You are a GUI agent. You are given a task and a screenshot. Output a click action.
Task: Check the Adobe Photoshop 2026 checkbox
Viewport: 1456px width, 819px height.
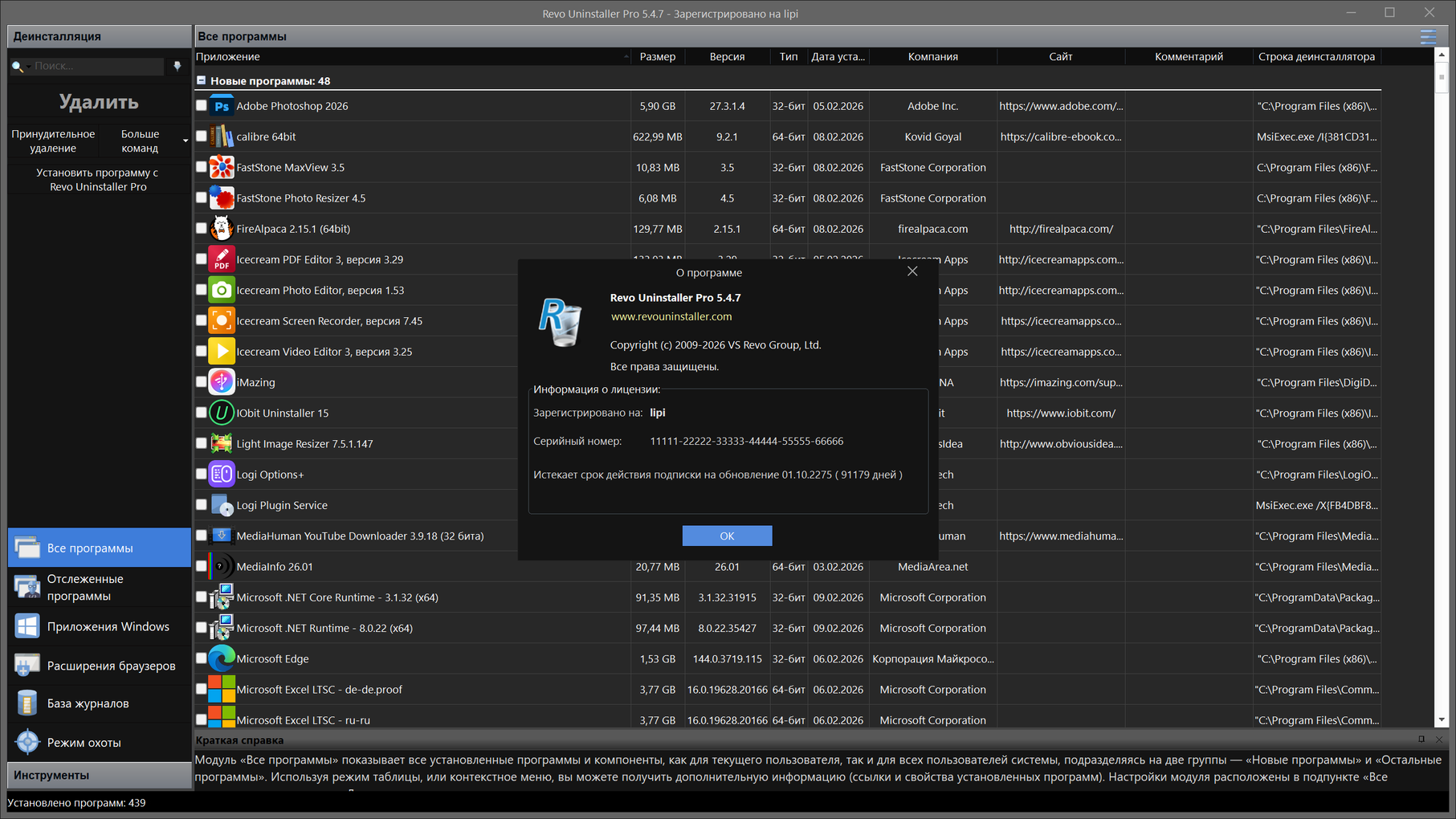(202, 106)
